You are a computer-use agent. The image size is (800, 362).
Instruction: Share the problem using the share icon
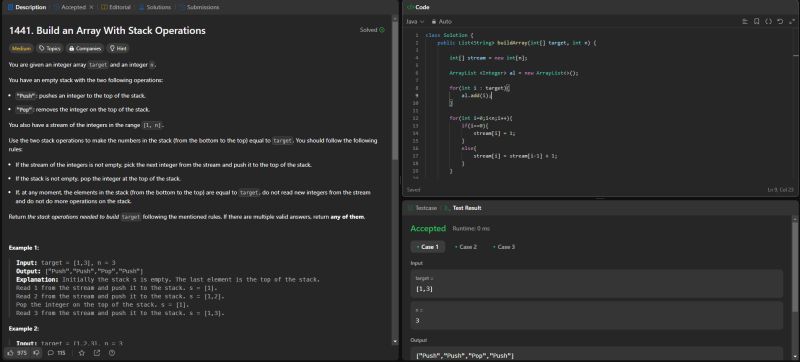coord(97,353)
